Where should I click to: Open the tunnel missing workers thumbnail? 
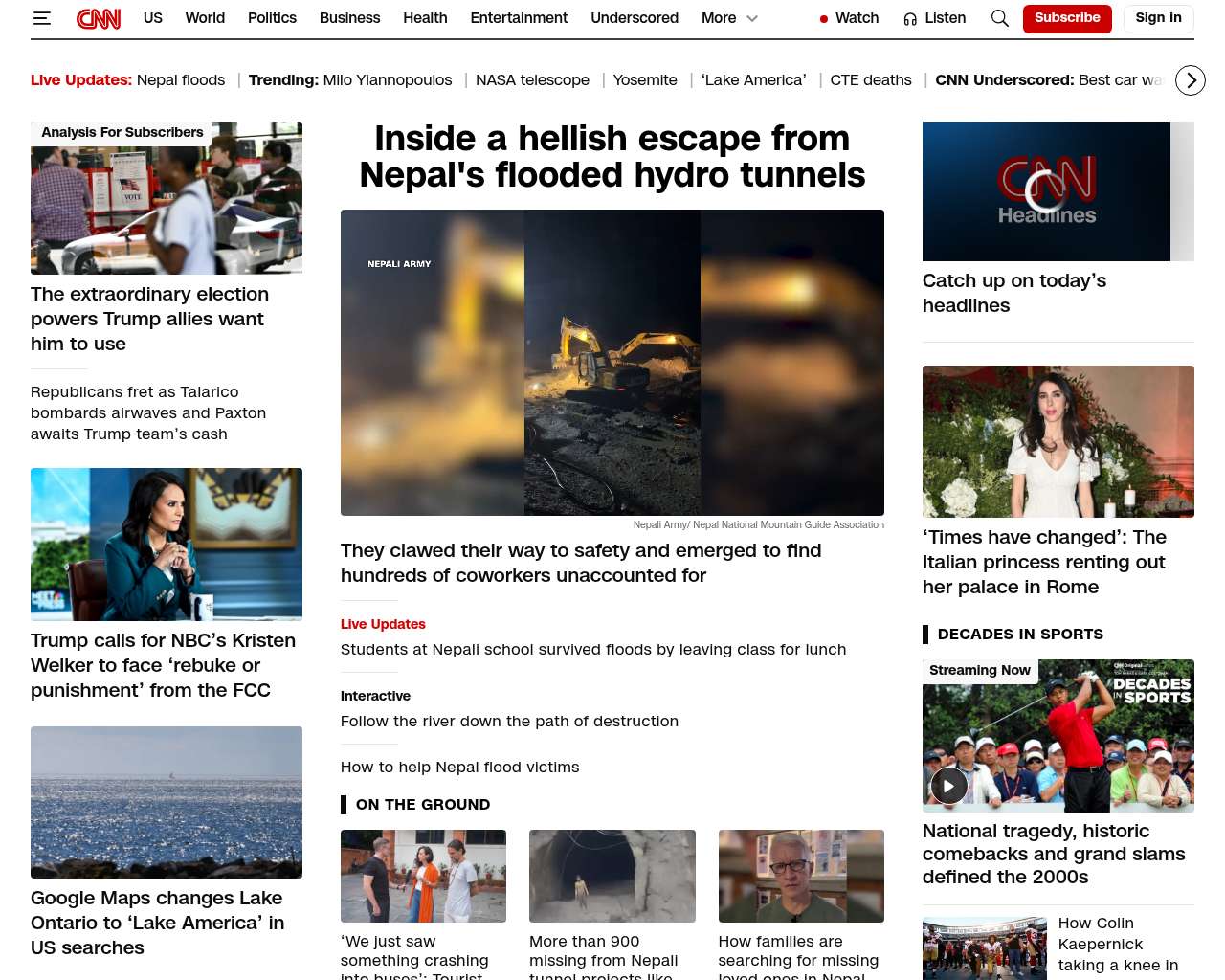tap(612, 876)
